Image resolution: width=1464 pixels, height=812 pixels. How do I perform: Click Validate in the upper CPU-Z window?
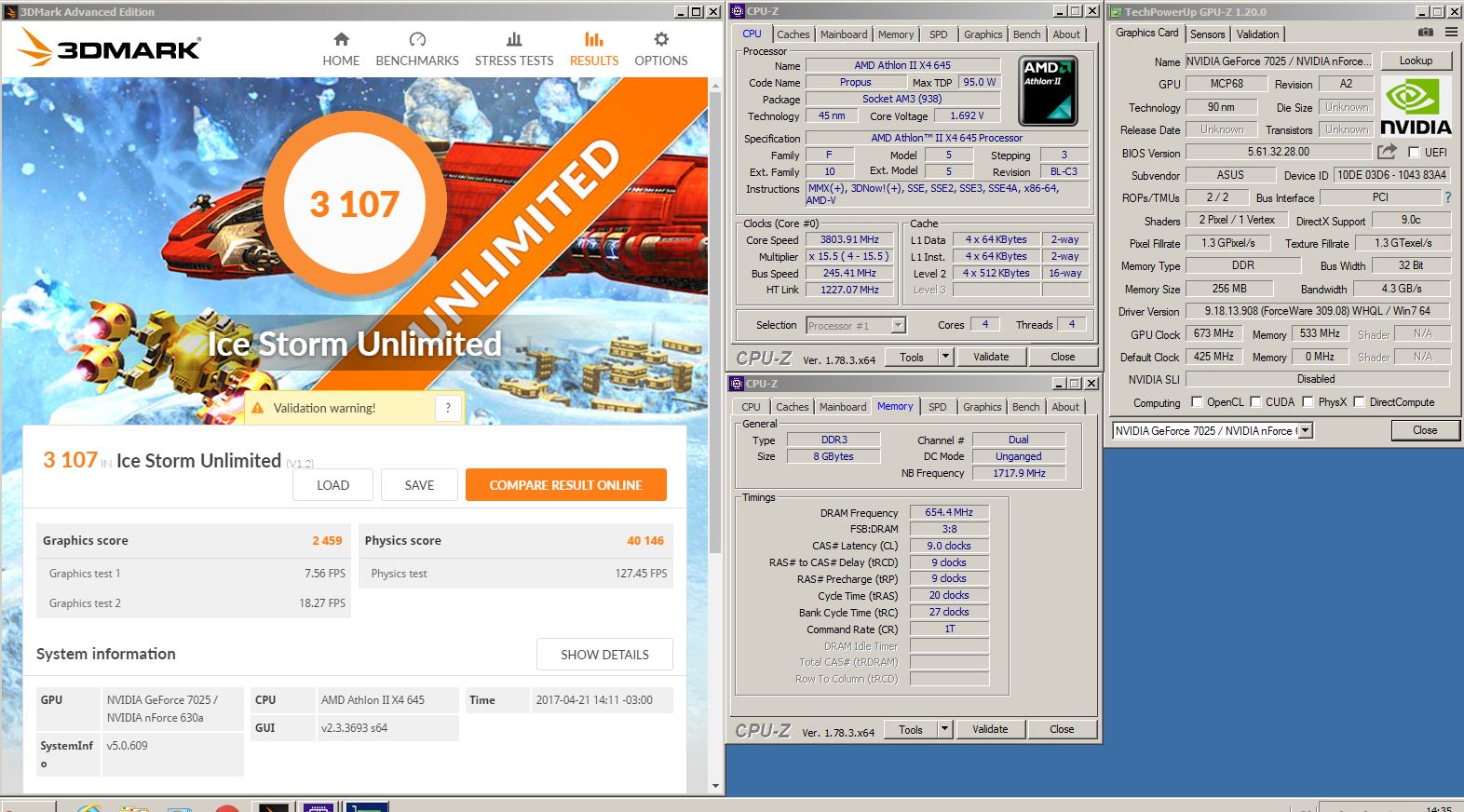991,357
